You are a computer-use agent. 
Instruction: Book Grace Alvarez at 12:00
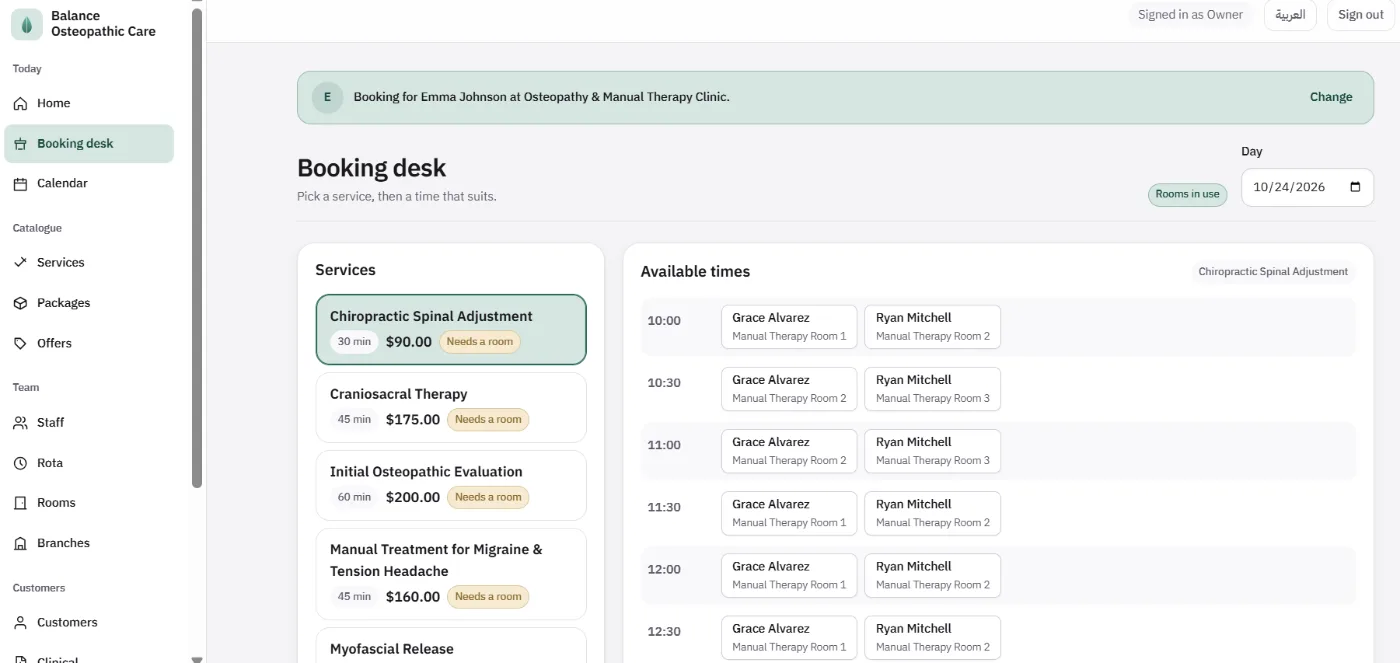[789, 575]
